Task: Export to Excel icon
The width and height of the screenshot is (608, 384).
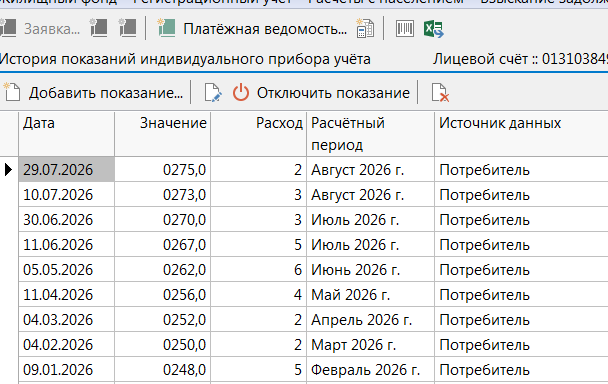Action: (x=434, y=29)
